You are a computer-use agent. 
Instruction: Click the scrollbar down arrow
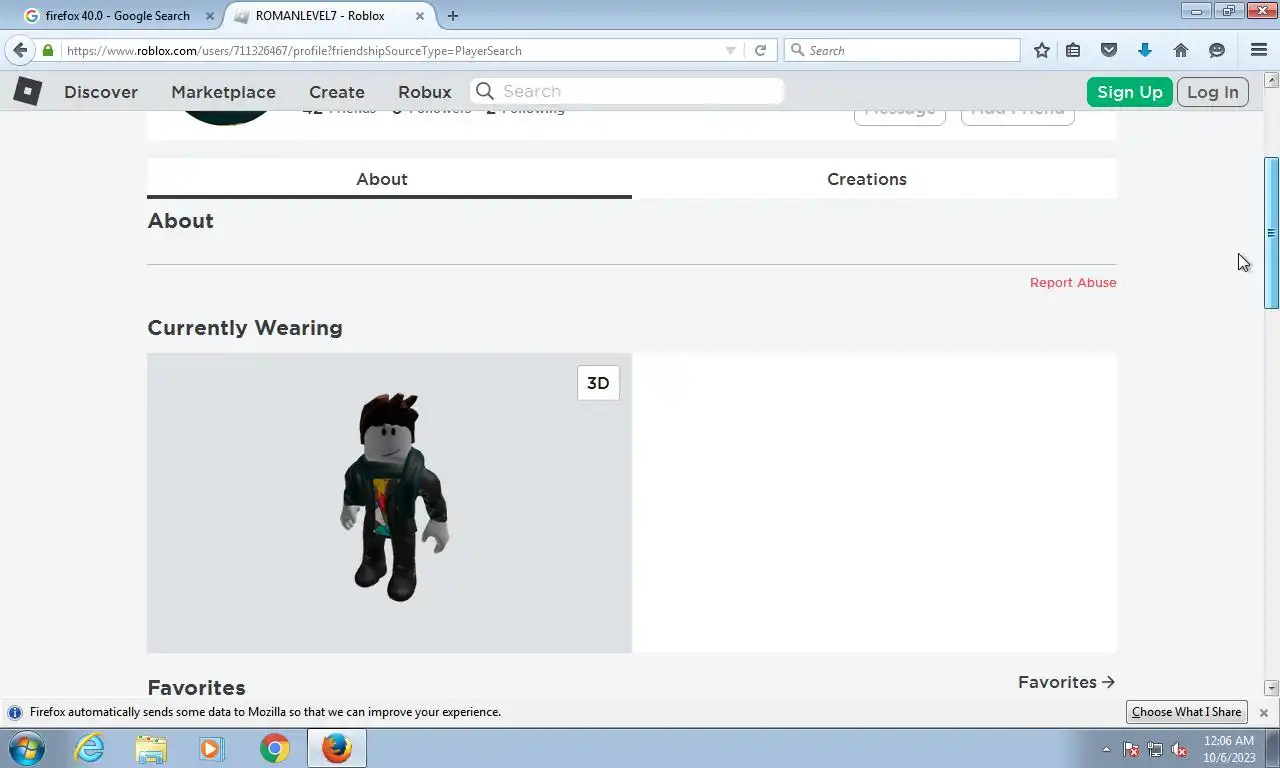(1272, 688)
